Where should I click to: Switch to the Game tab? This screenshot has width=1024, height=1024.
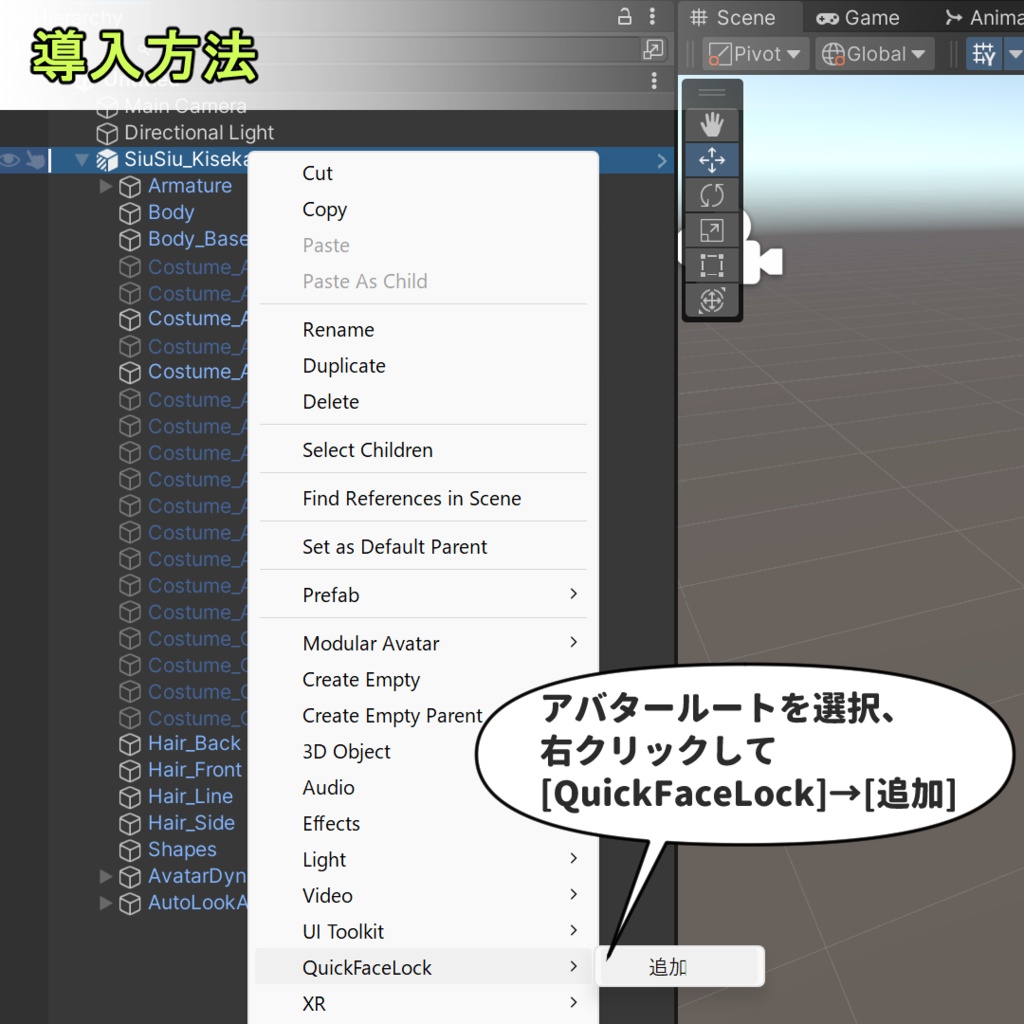point(858,18)
